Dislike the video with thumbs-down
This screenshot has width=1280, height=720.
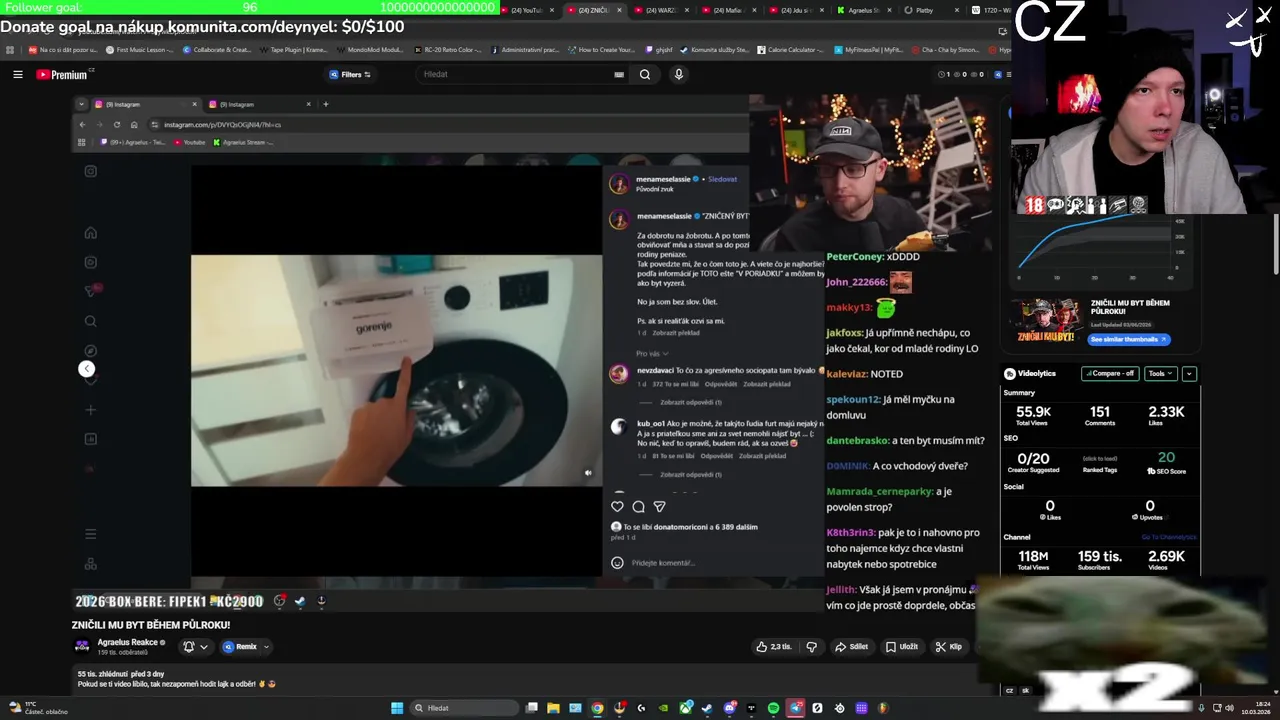pos(811,647)
